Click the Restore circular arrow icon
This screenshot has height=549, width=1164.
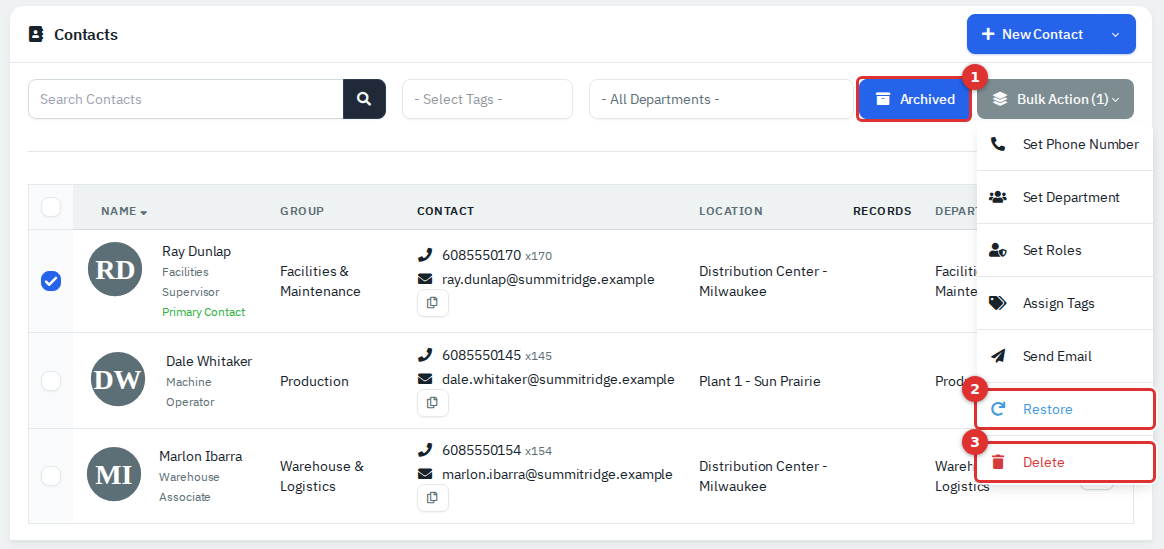pos(998,409)
